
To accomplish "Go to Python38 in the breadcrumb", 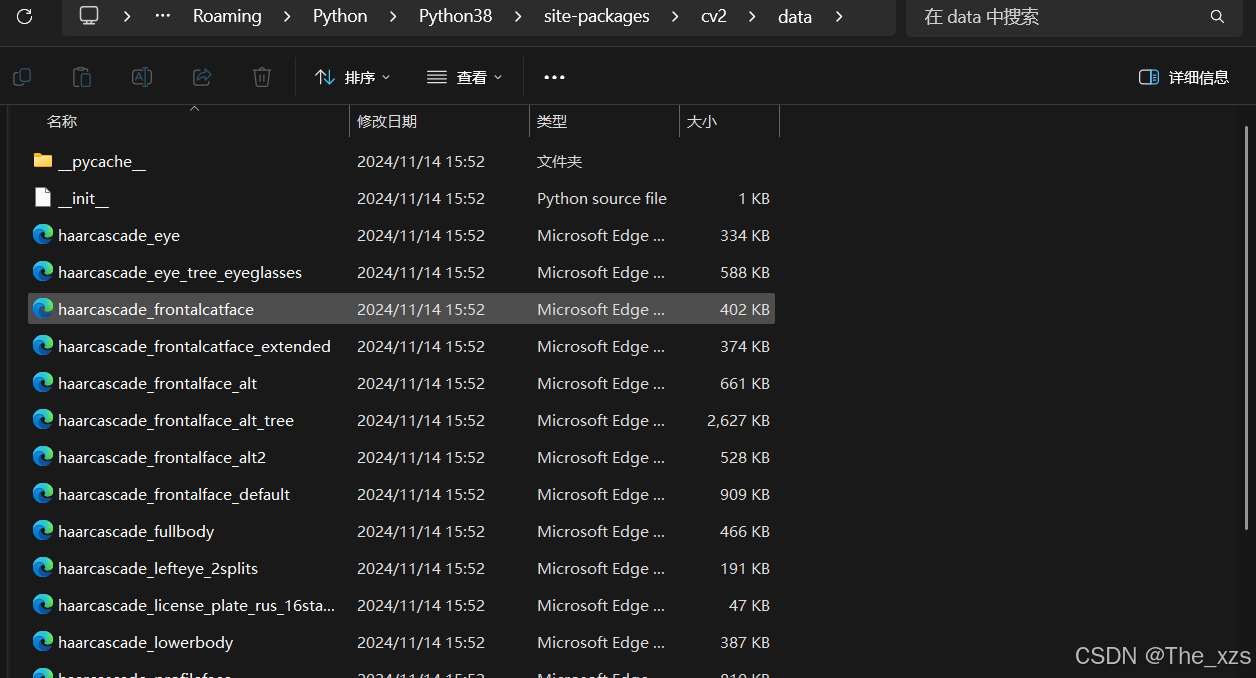I will 455,16.
